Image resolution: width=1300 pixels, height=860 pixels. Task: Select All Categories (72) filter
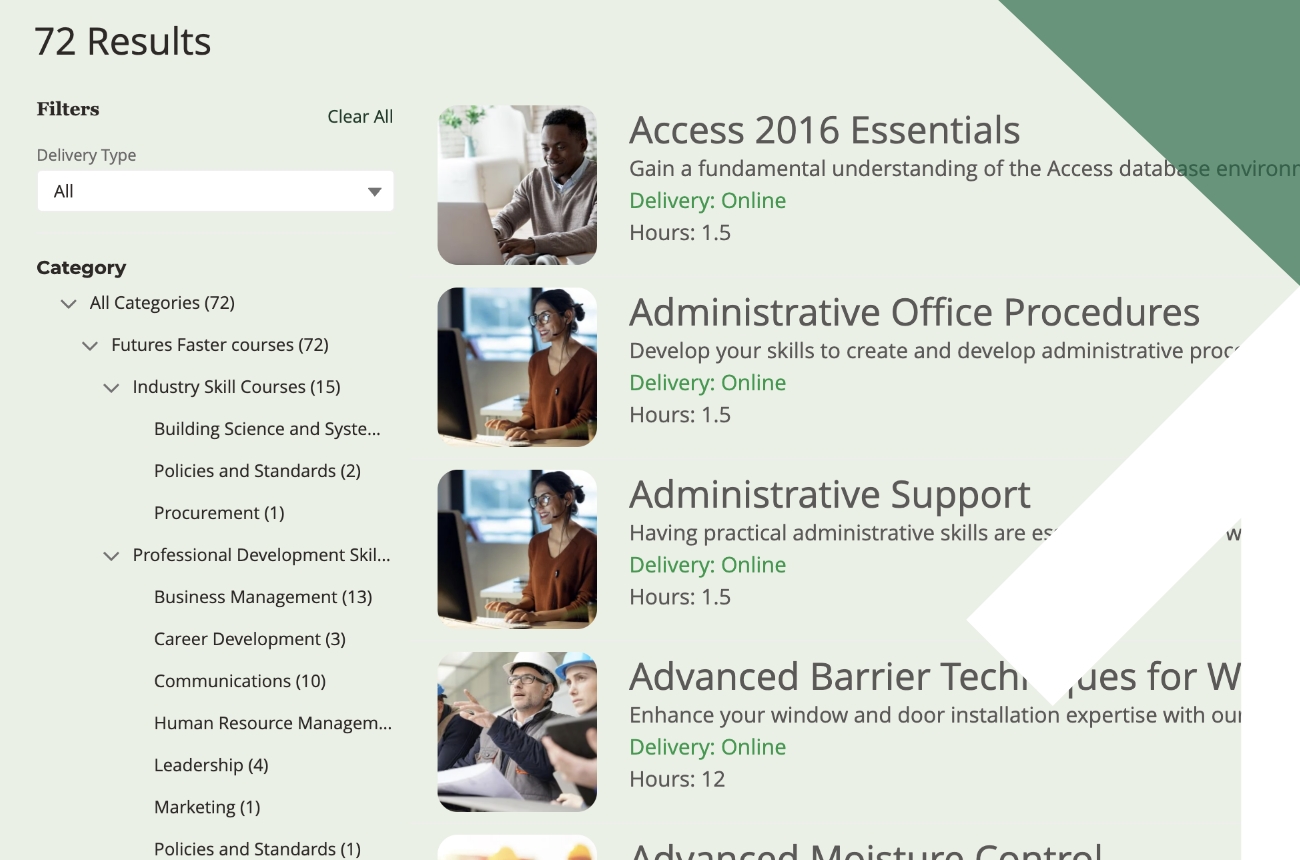pyautogui.click(x=162, y=303)
